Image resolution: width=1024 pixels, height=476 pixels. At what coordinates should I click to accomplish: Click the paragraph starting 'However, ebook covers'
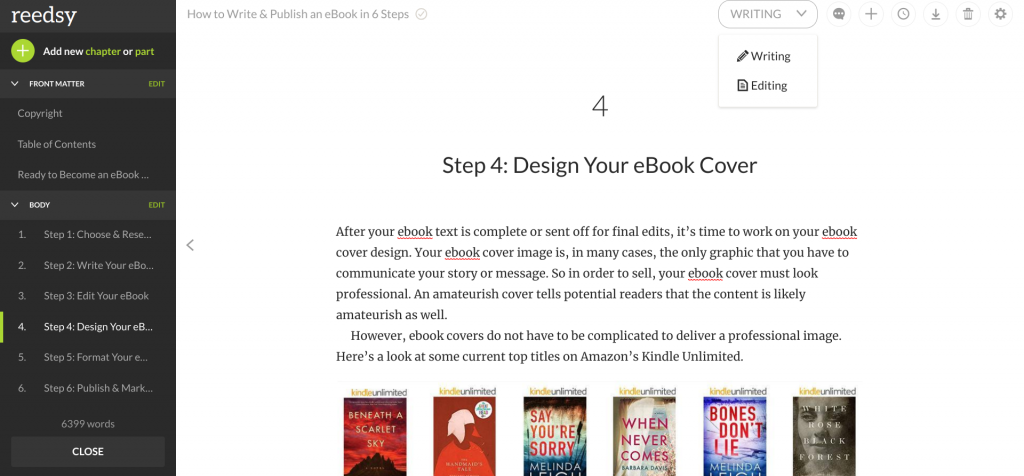588,346
